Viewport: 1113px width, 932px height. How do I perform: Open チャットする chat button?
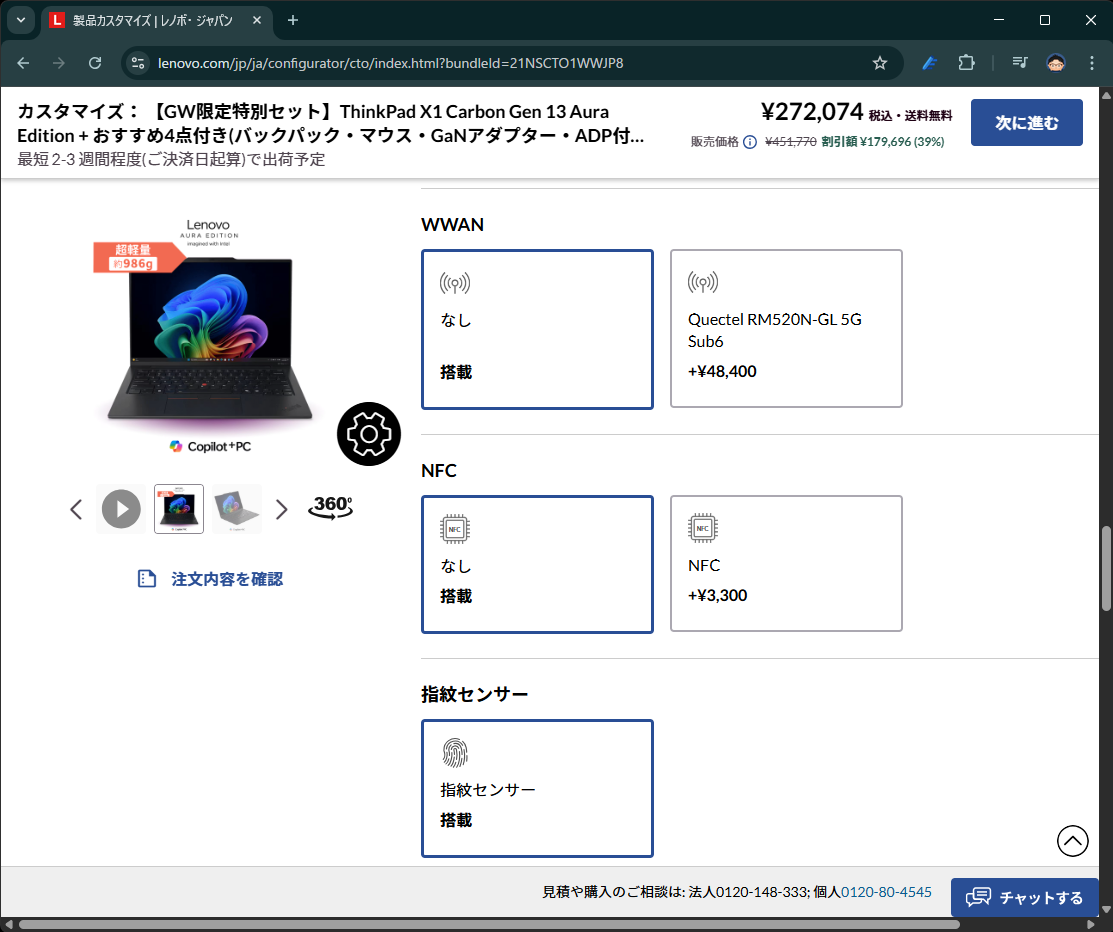click(1025, 897)
